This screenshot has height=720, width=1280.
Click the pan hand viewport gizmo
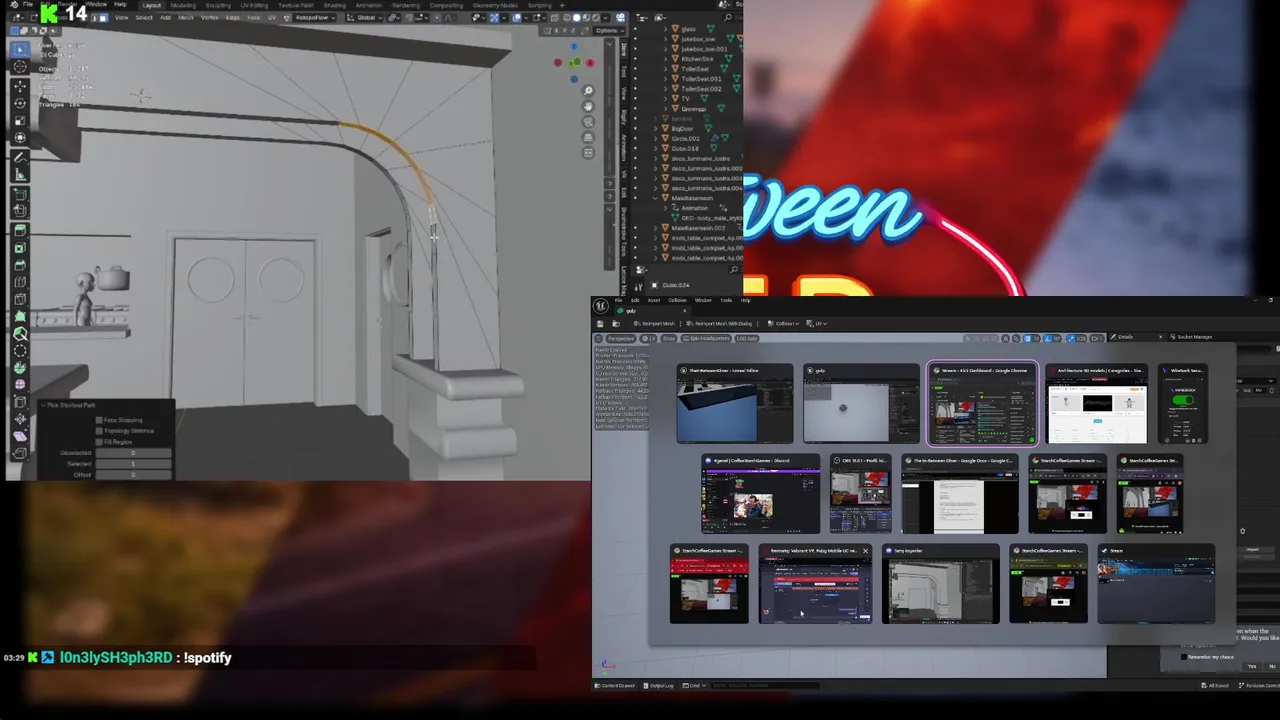point(589,106)
